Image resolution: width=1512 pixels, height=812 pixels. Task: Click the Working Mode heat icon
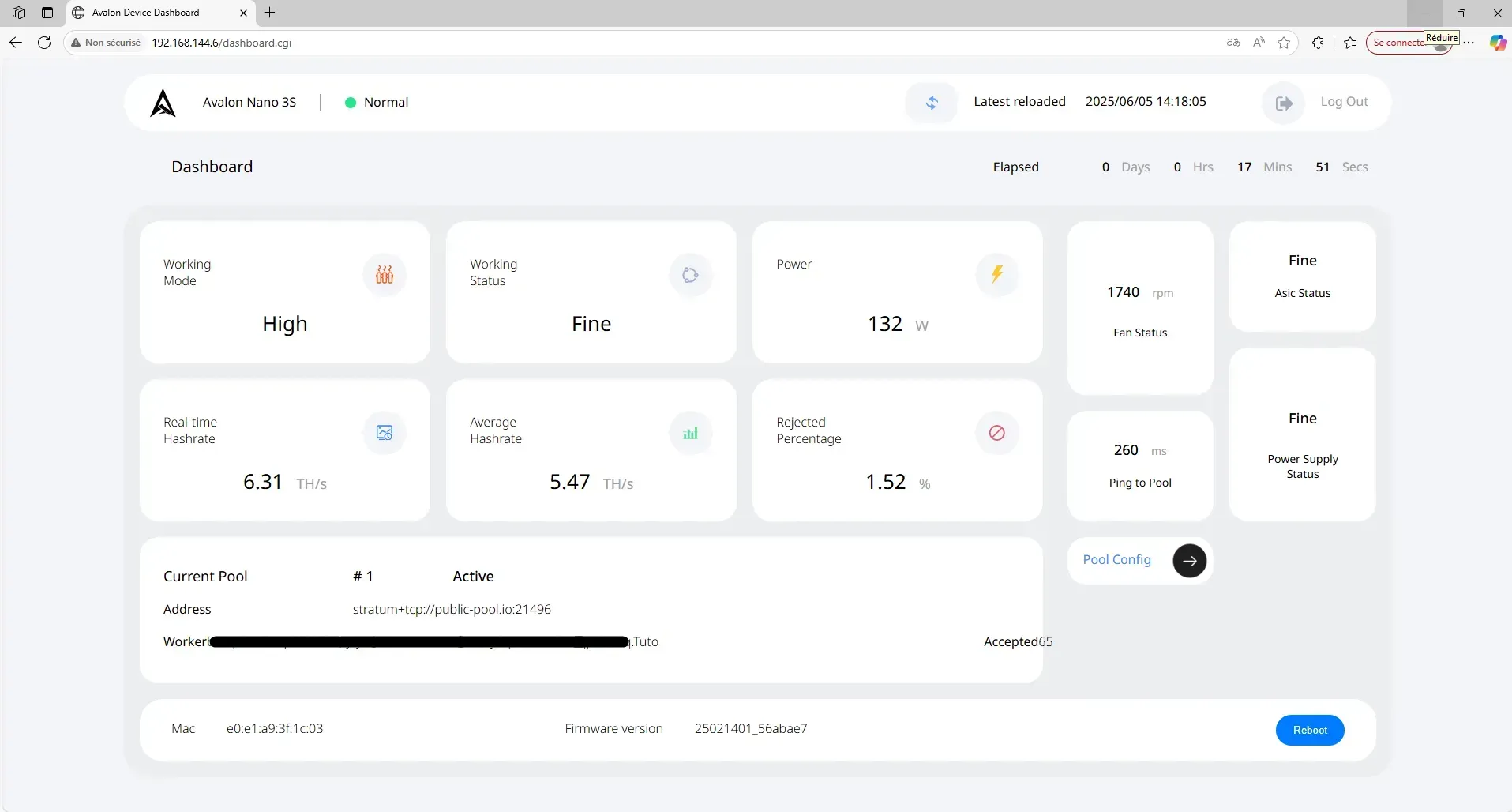385,275
